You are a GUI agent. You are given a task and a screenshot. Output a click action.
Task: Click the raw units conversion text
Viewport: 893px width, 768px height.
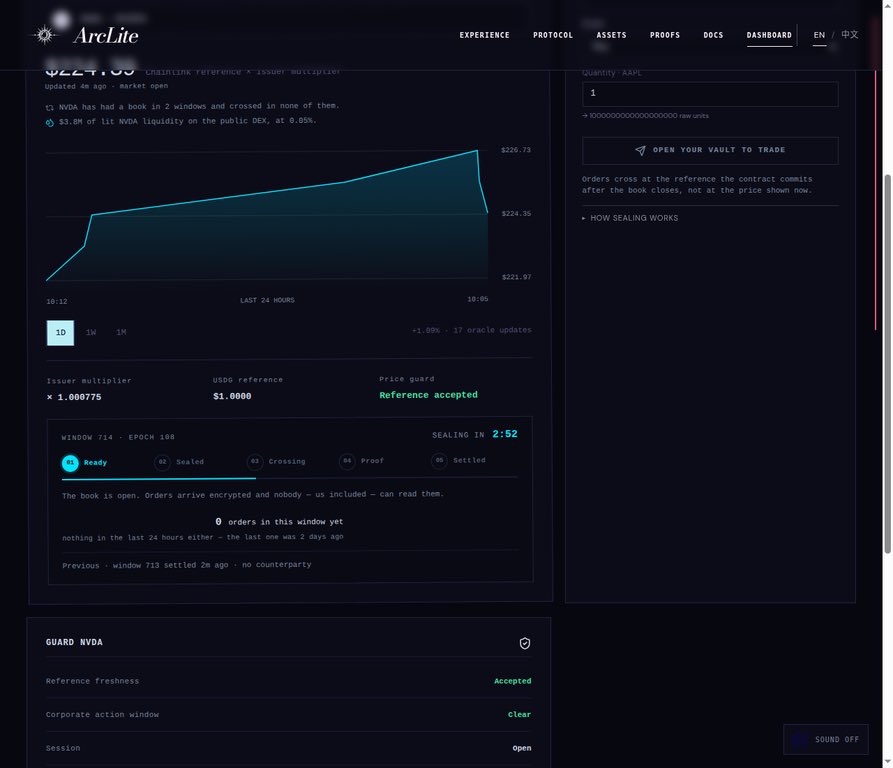tap(645, 116)
